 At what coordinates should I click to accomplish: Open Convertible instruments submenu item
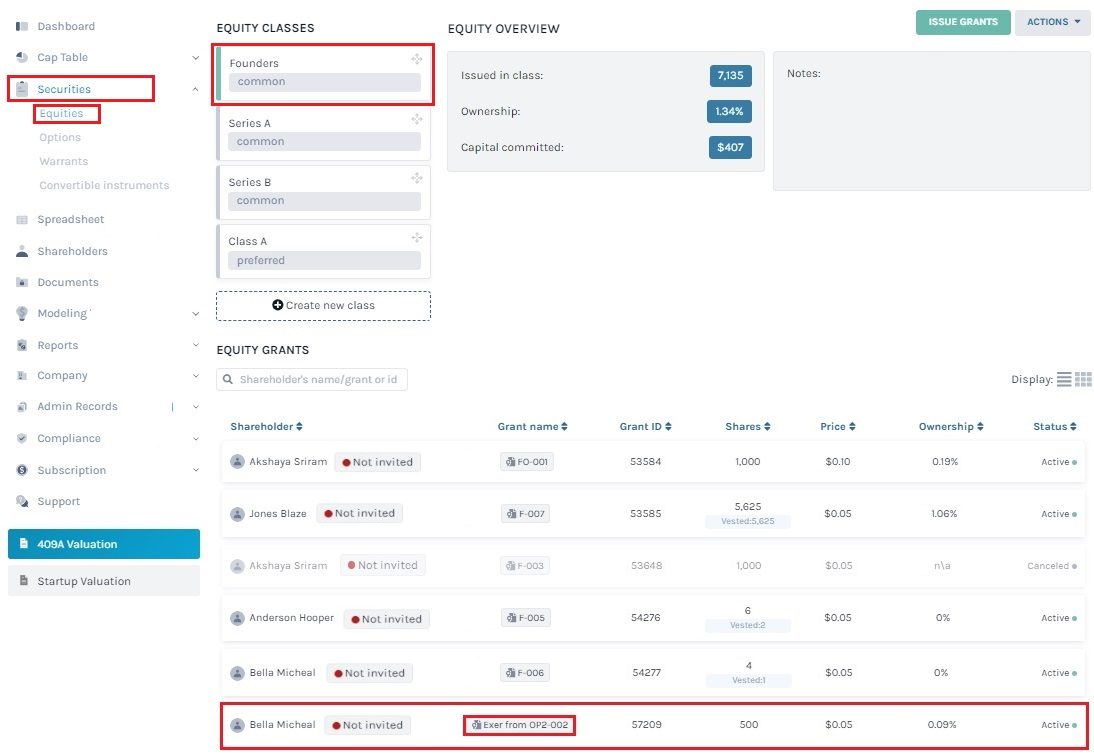[104, 185]
